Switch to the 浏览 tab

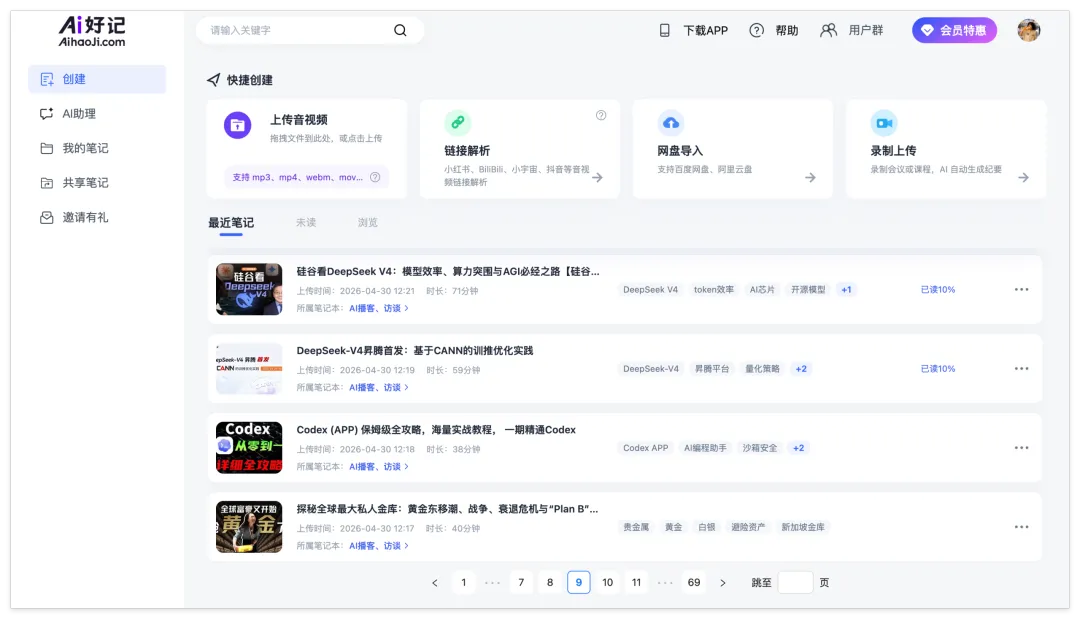(368, 222)
